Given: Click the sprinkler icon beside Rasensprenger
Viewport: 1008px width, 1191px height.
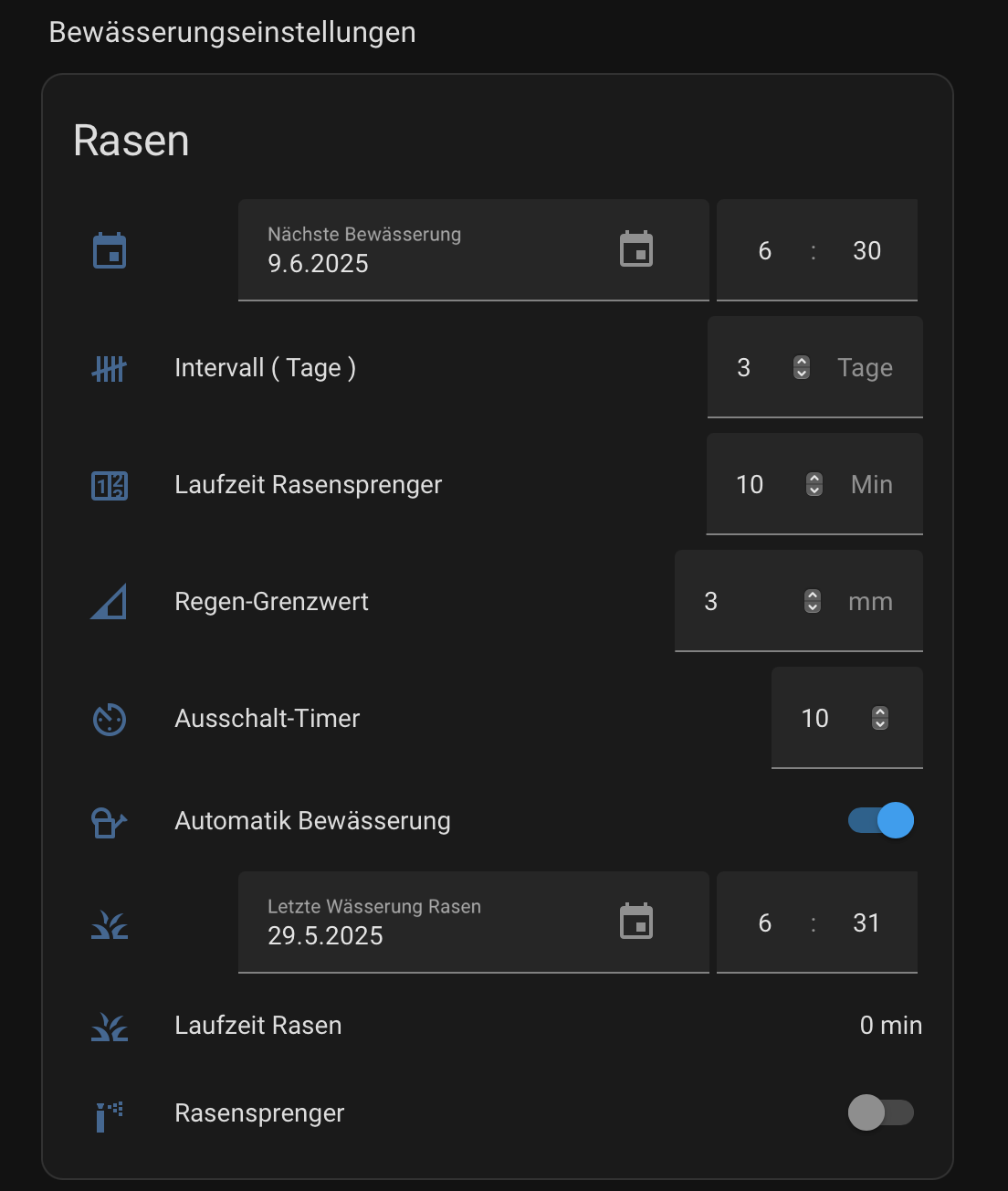Looking at the screenshot, I should (x=110, y=1115).
